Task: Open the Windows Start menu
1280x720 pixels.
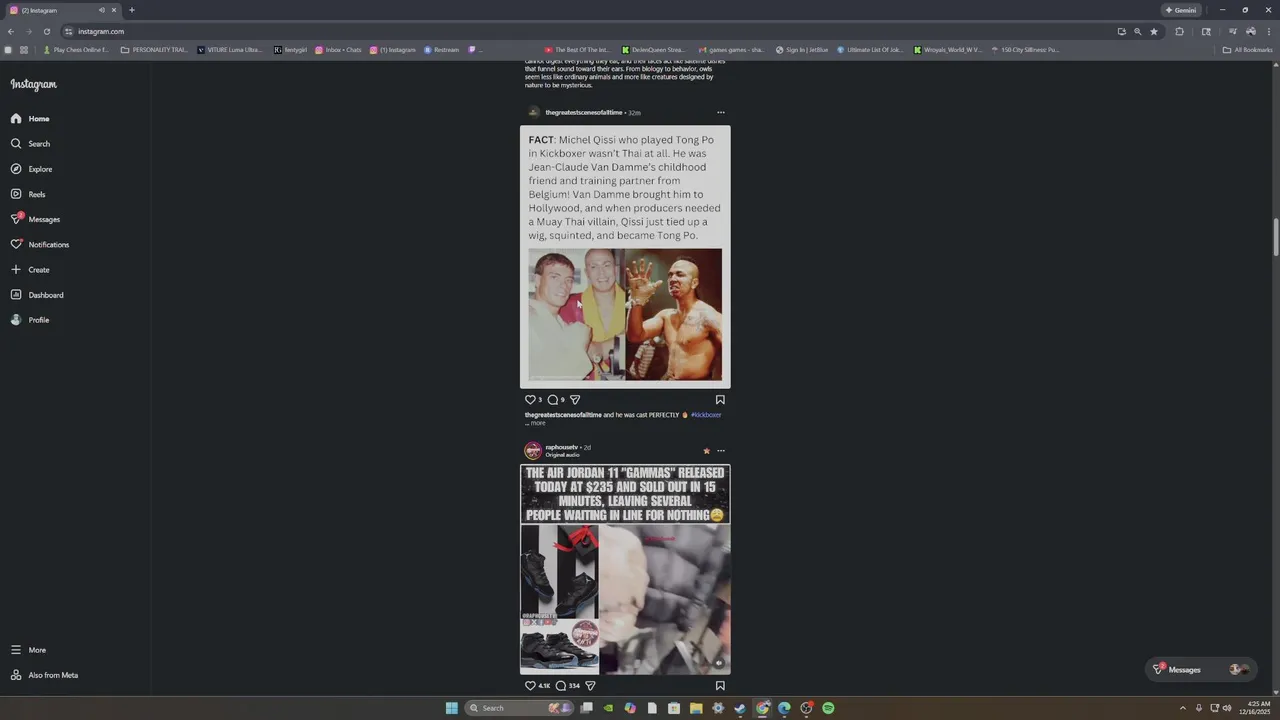Action: (452, 708)
